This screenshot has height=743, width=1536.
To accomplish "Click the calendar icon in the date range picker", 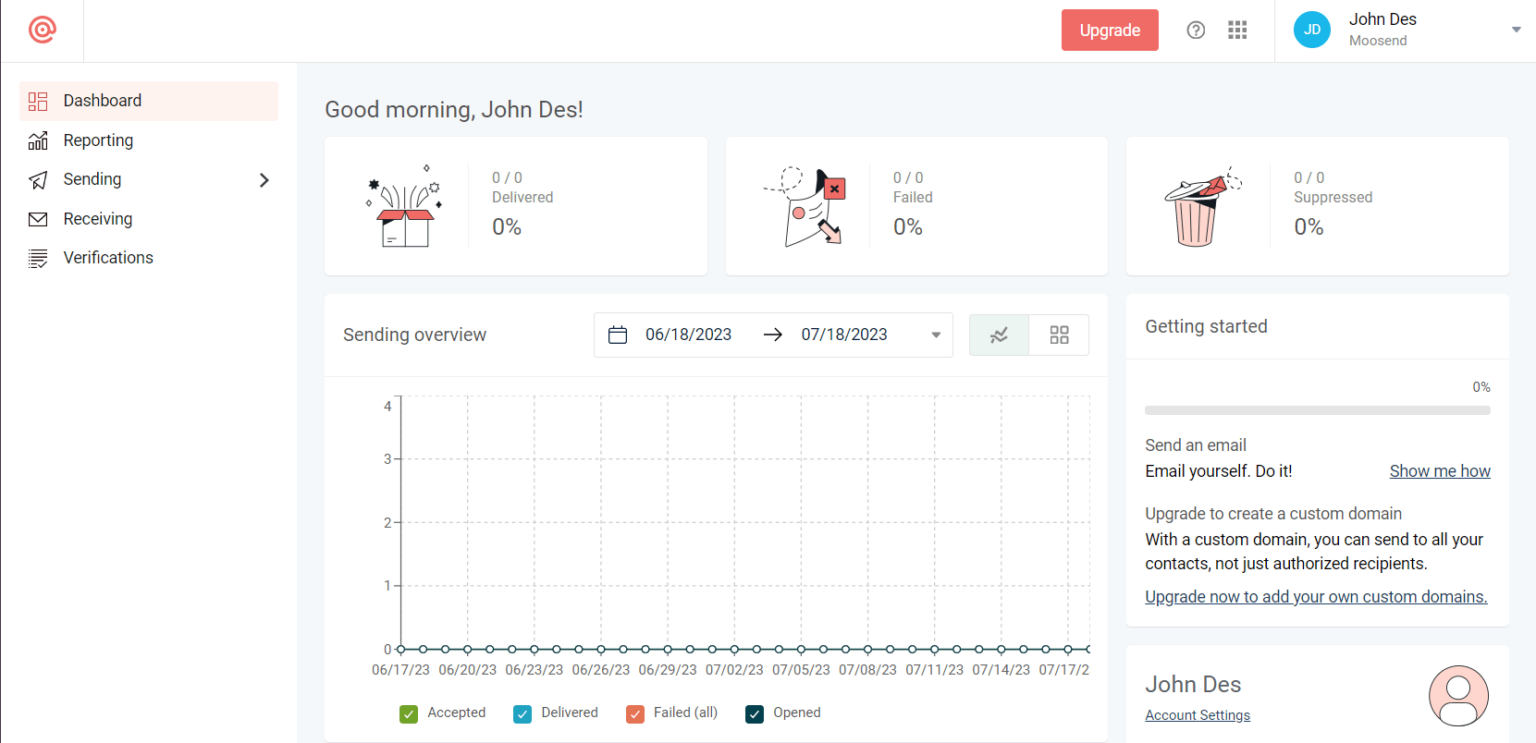I will coord(617,334).
